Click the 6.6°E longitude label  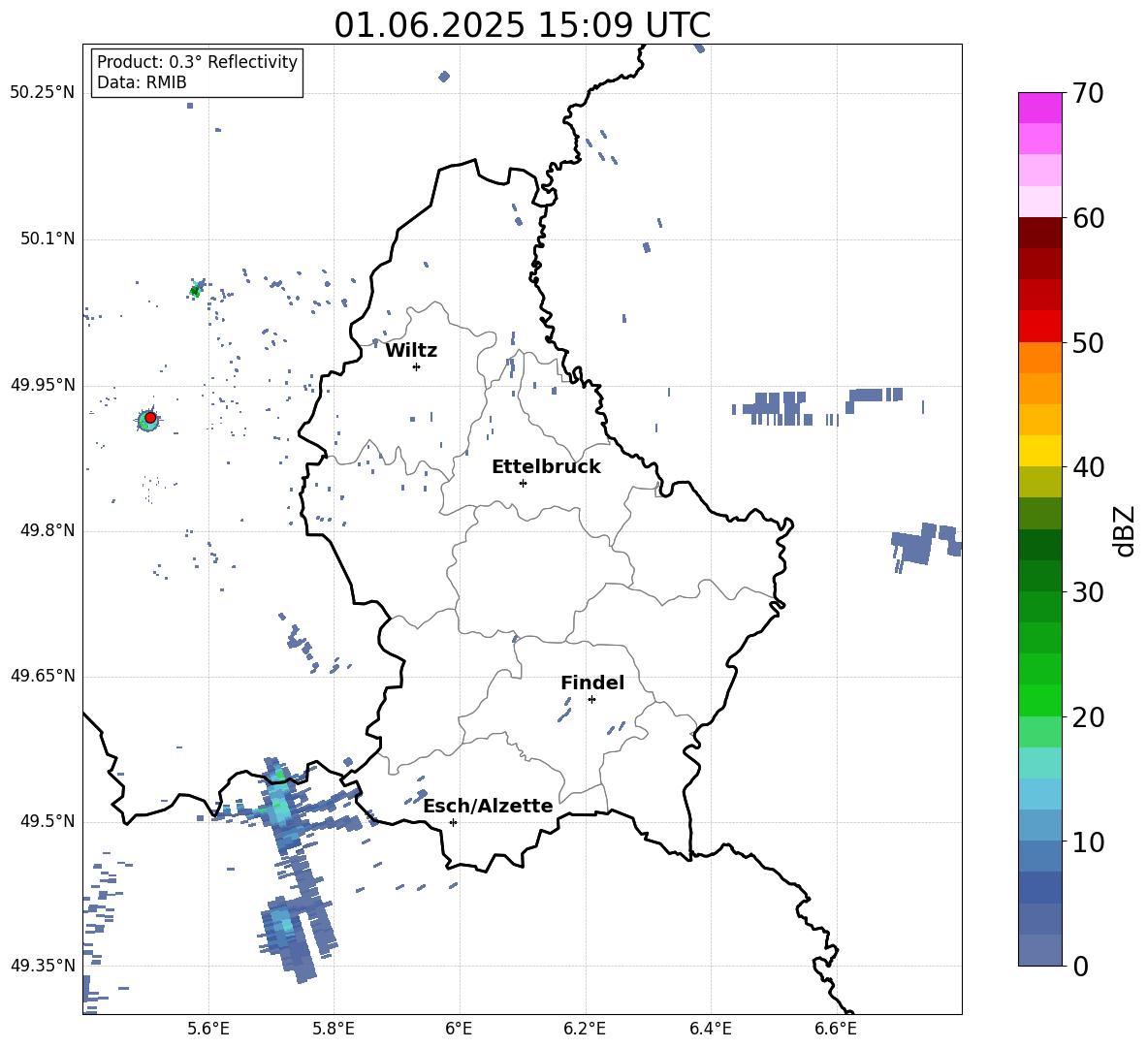[x=836, y=1029]
